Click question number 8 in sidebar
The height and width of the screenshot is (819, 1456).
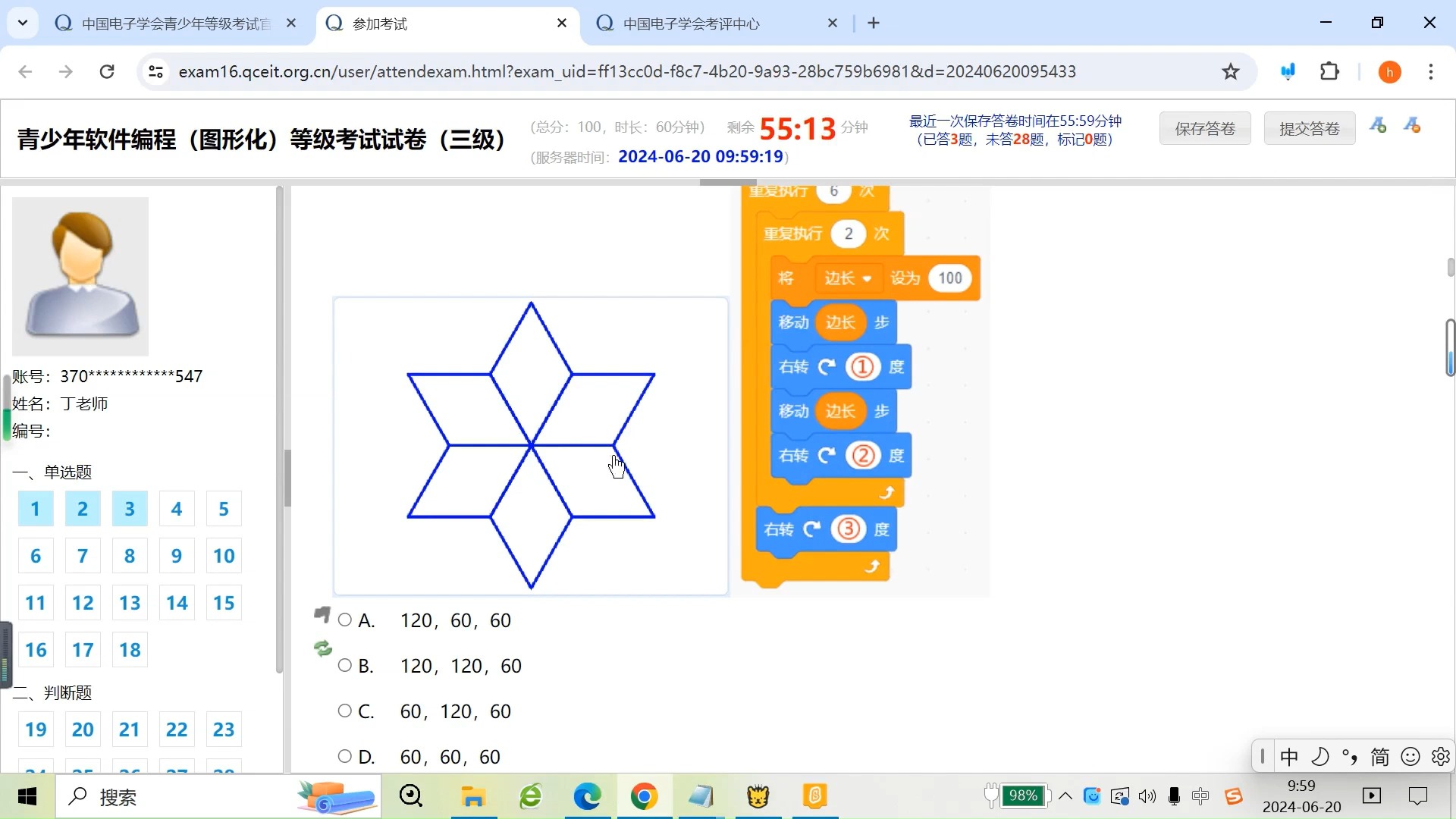(x=130, y=556)
